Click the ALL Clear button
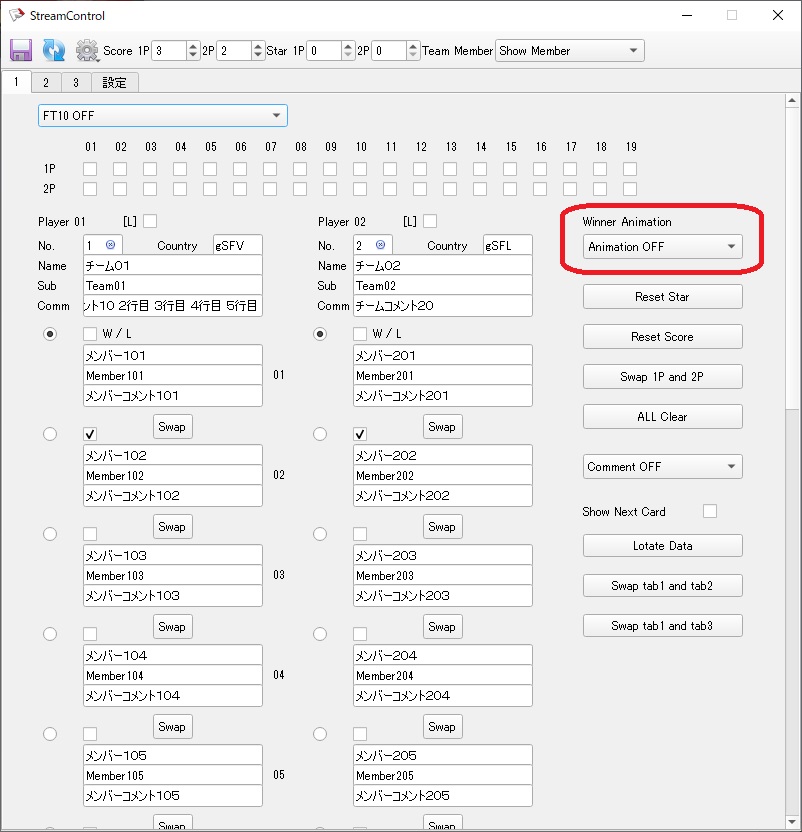This screenshot has height=832, width=802. [x=662, y=417]
